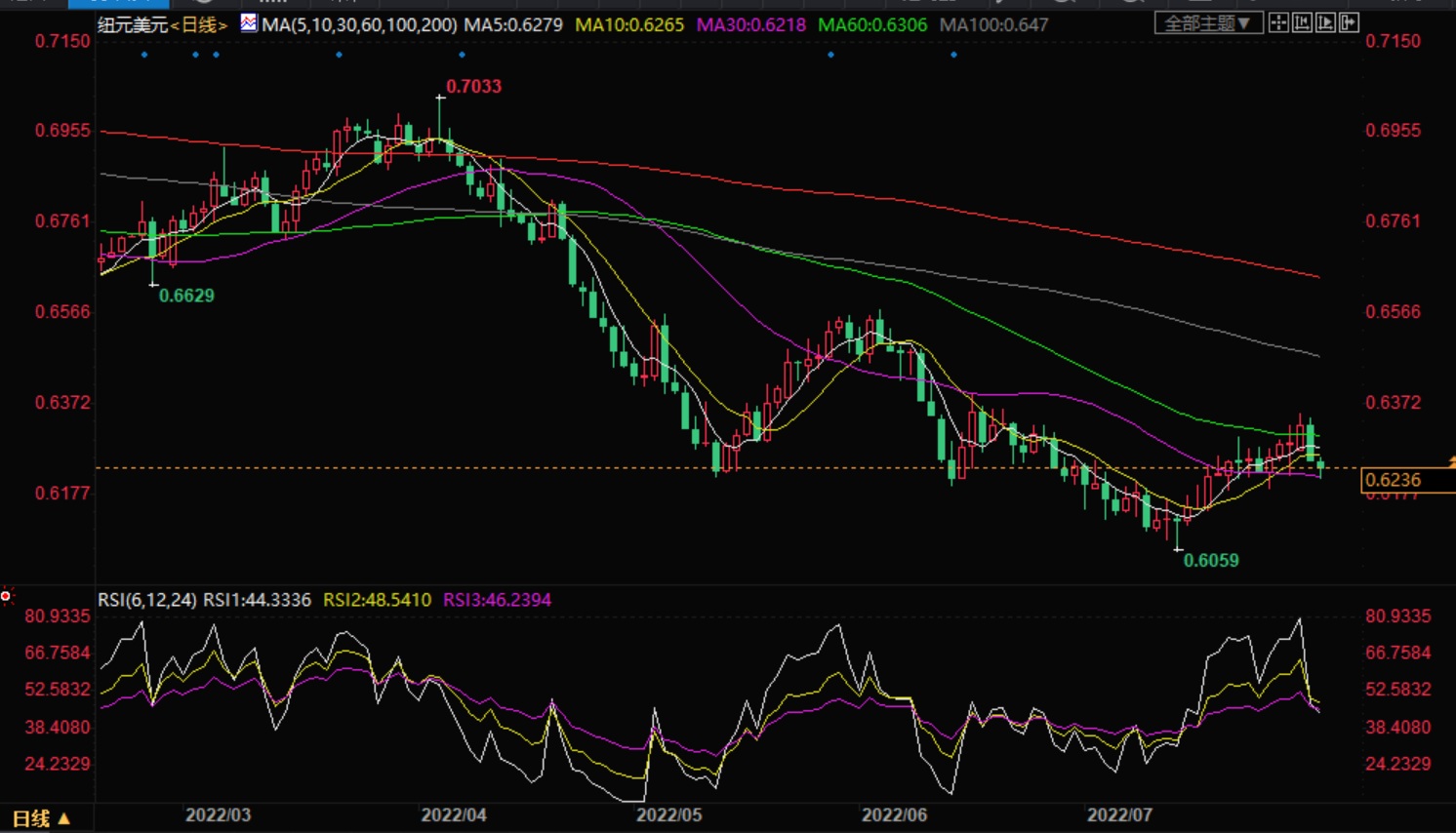Click the jump-to-right-arrow toolbar icon
The image size is (1456, 833).
coord(1349,22)
